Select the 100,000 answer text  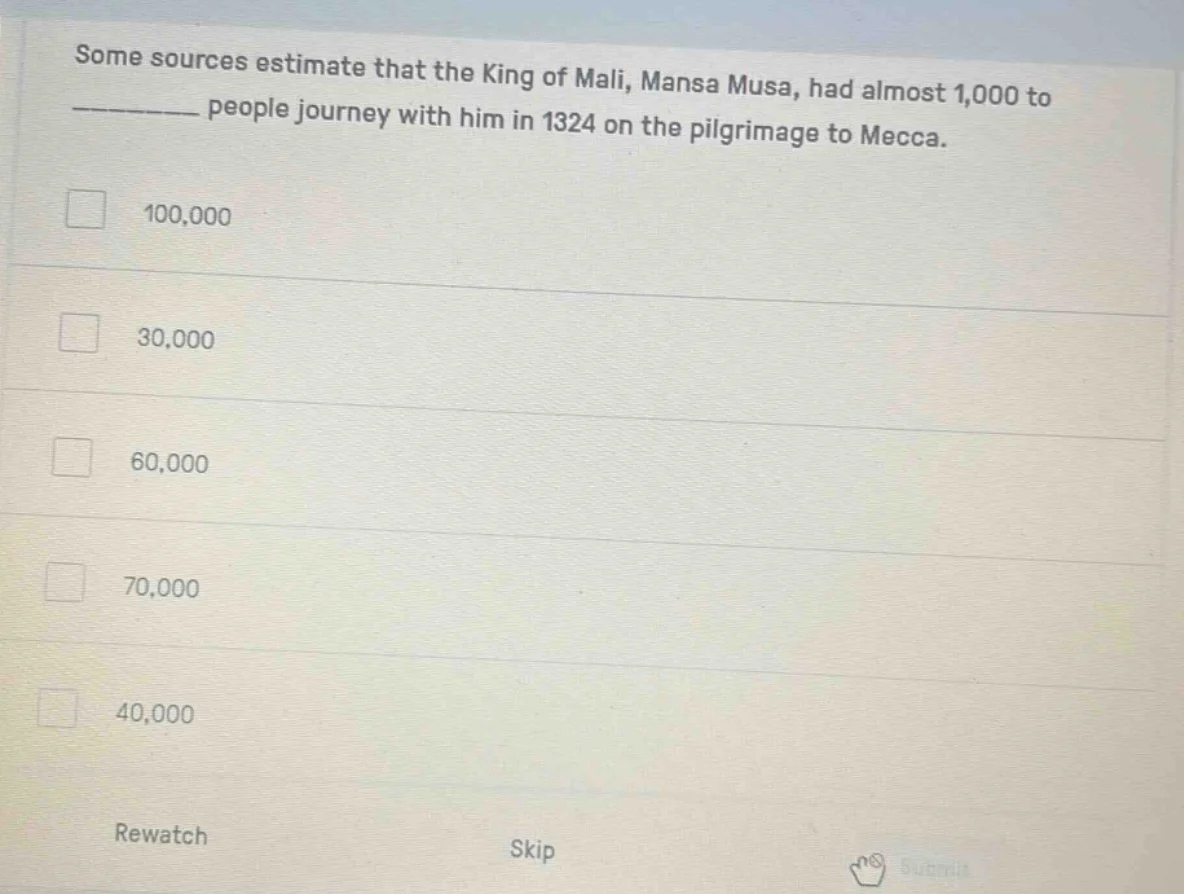point(186,214)
